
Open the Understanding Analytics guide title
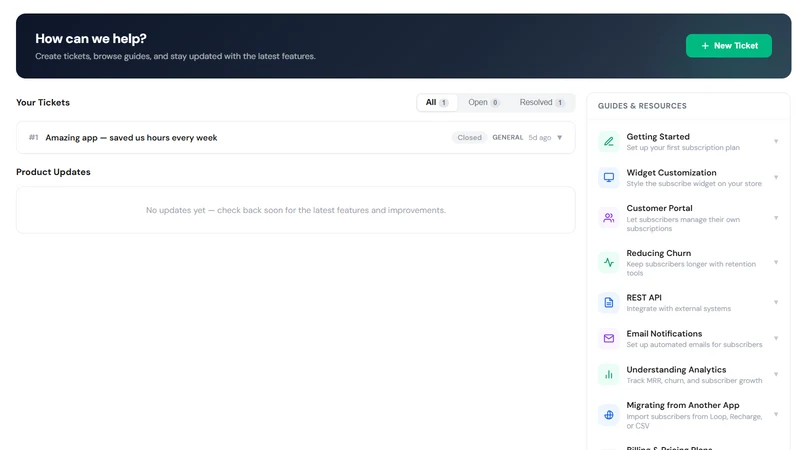tap(676, 369)
